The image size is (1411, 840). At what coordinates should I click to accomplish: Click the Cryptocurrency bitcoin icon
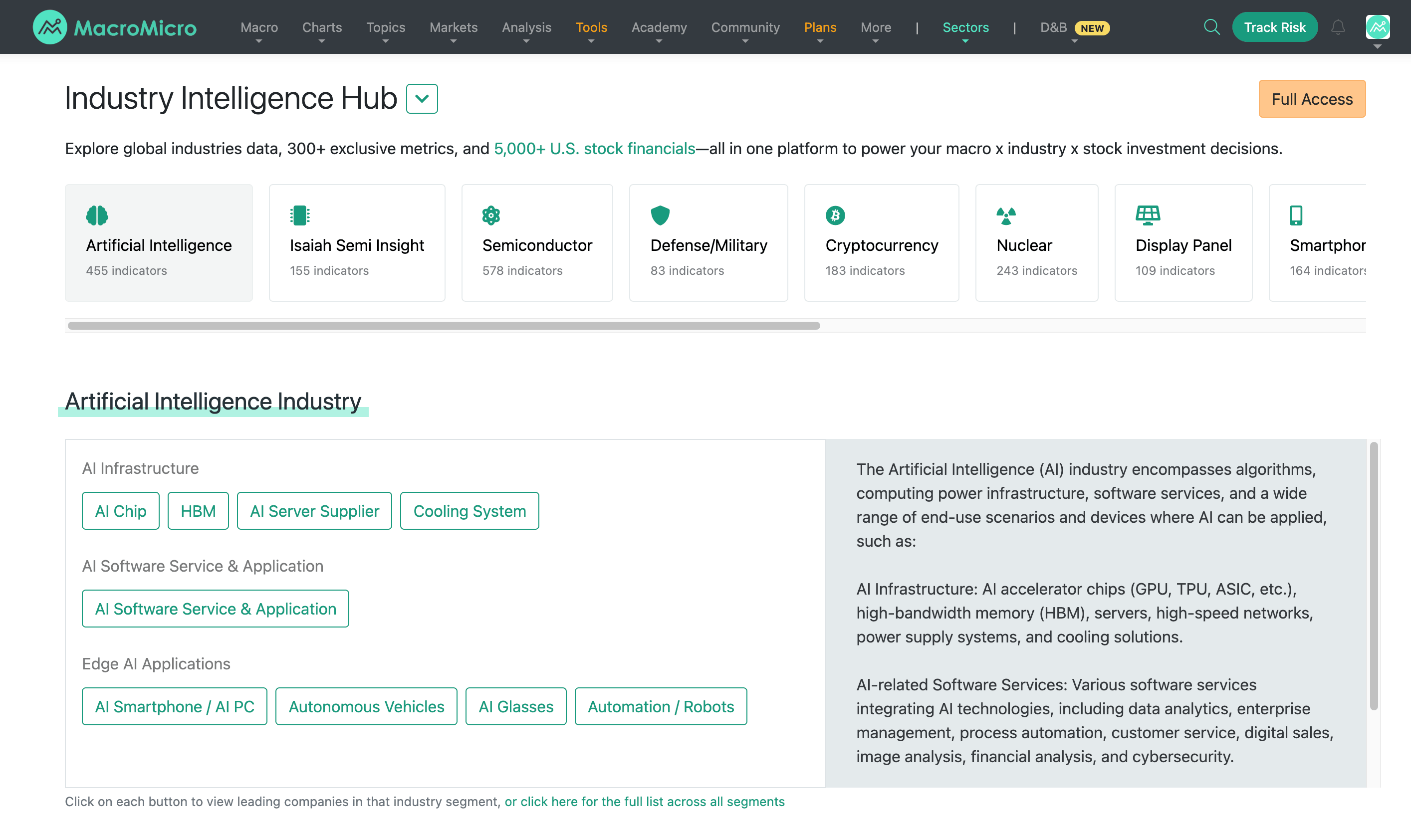[835, 215]
